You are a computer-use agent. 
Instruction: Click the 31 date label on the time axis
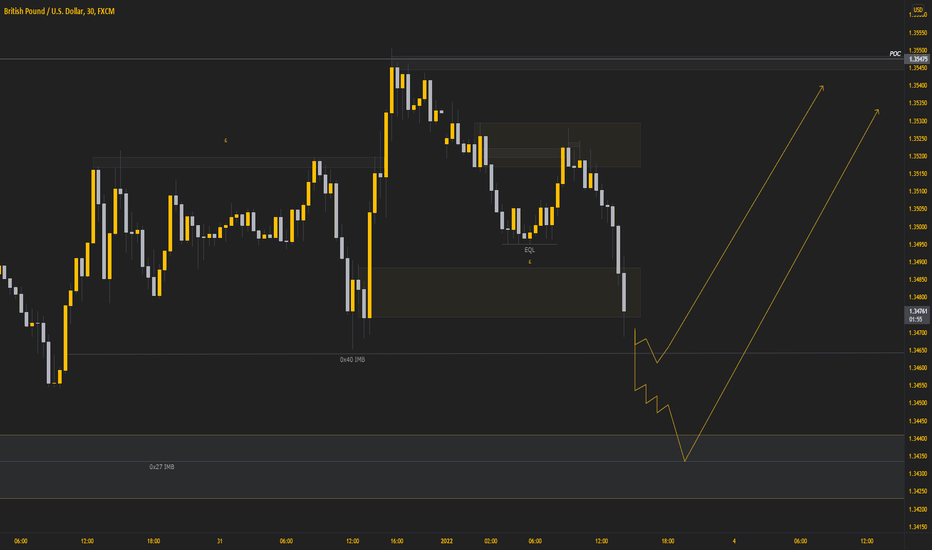pyautogui.click(x=220, y=541)
